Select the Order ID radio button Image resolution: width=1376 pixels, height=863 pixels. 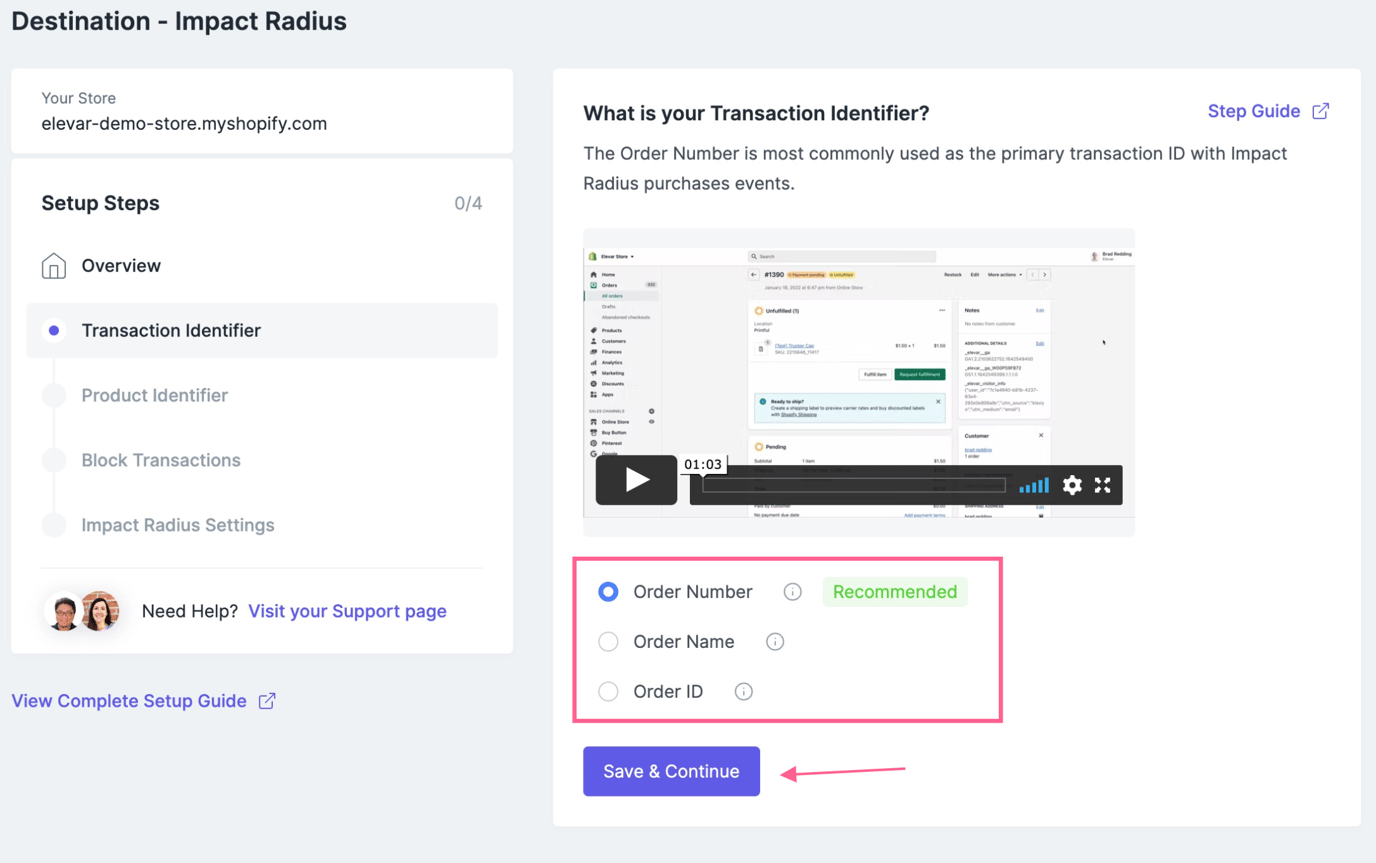pyautogui.click(x=608, y=691)
